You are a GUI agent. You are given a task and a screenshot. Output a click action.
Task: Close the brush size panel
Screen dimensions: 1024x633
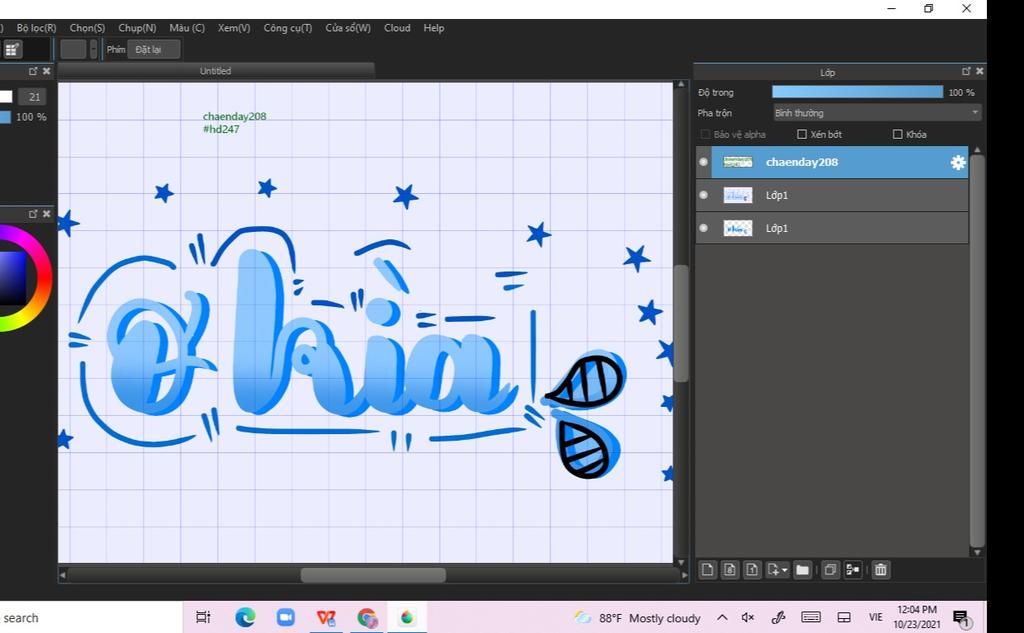46,71
